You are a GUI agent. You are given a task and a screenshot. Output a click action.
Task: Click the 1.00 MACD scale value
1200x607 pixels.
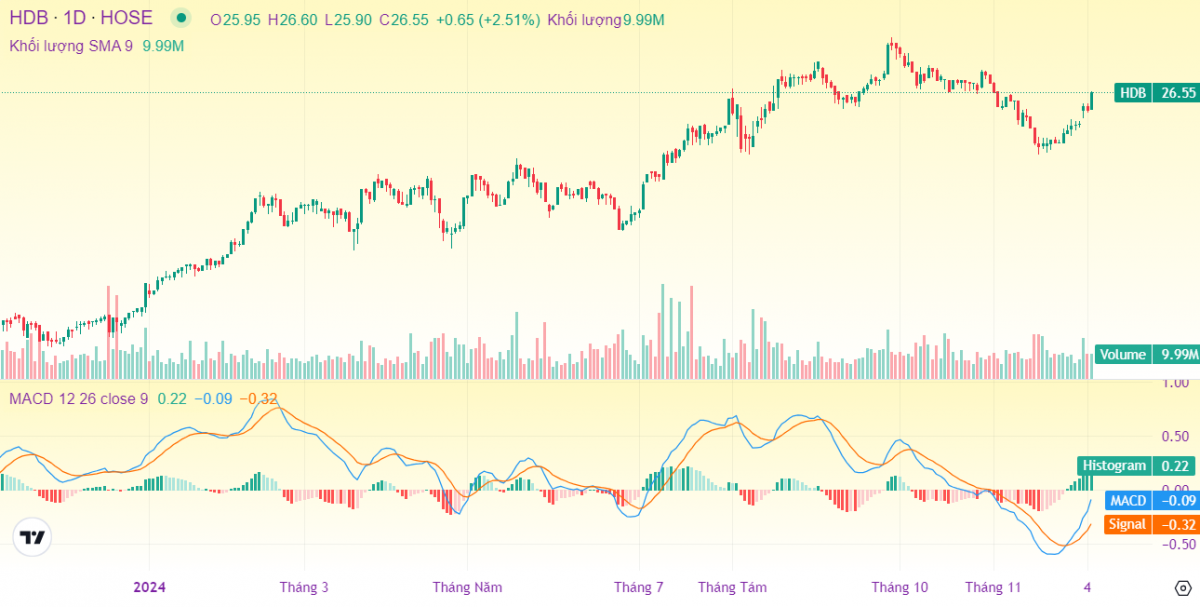click(1148, 383)
